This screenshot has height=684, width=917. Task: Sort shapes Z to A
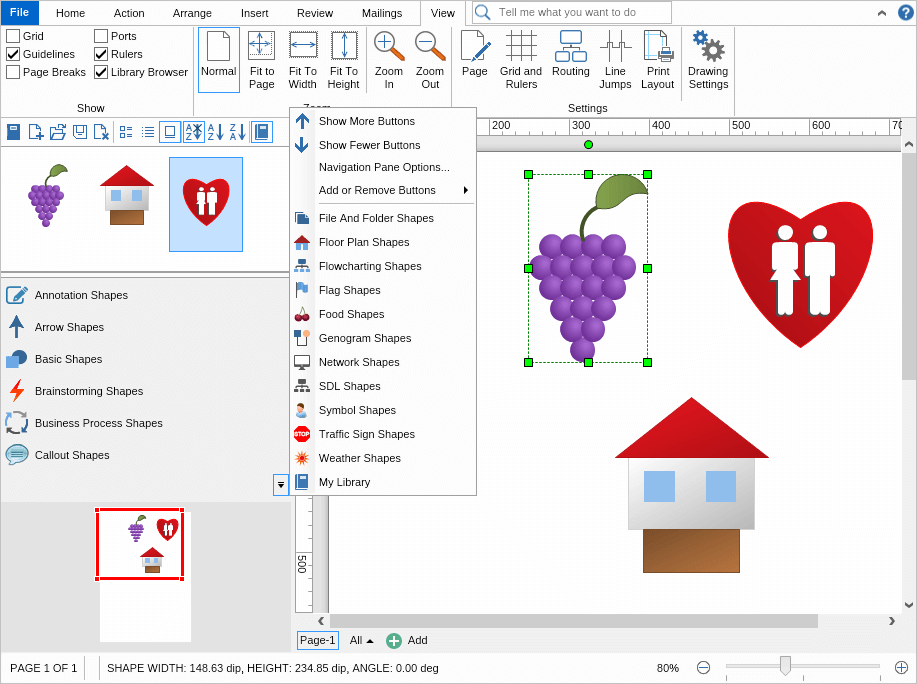click(236, 131)
